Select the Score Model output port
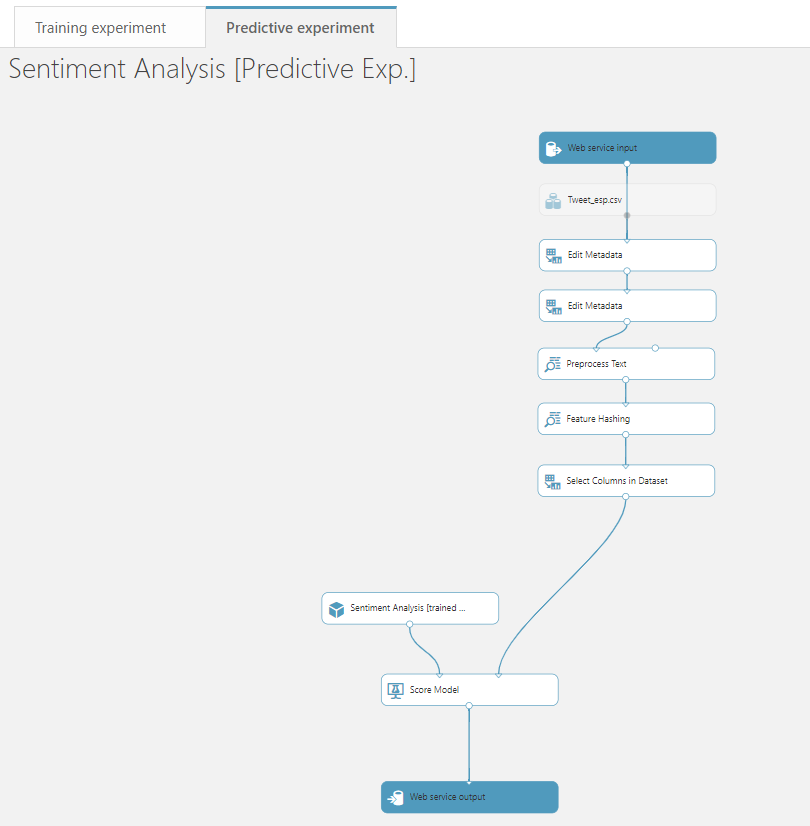The image size is (810, 826). pos(469,706)
